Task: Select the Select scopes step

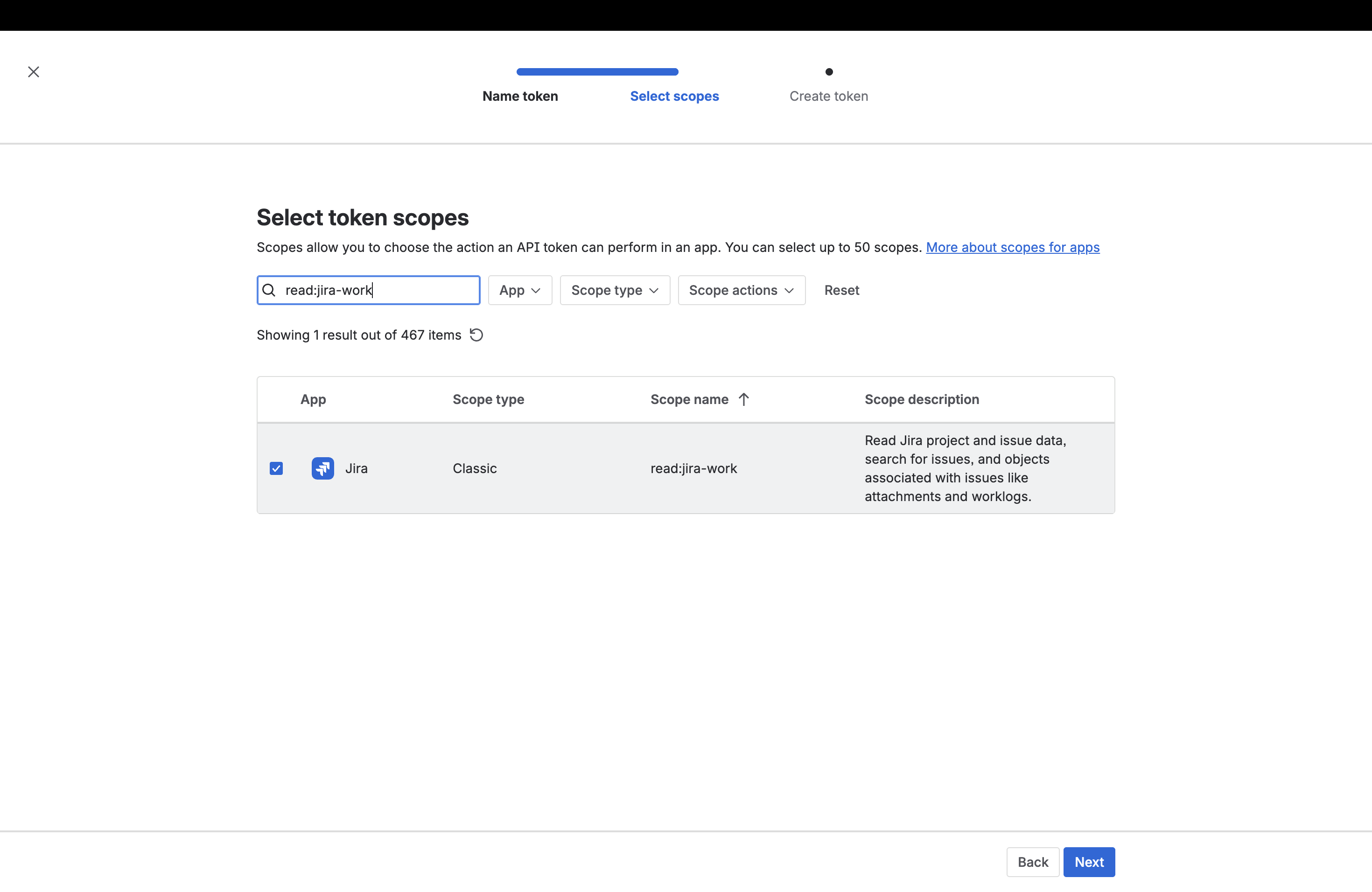Action: point(674,96)
